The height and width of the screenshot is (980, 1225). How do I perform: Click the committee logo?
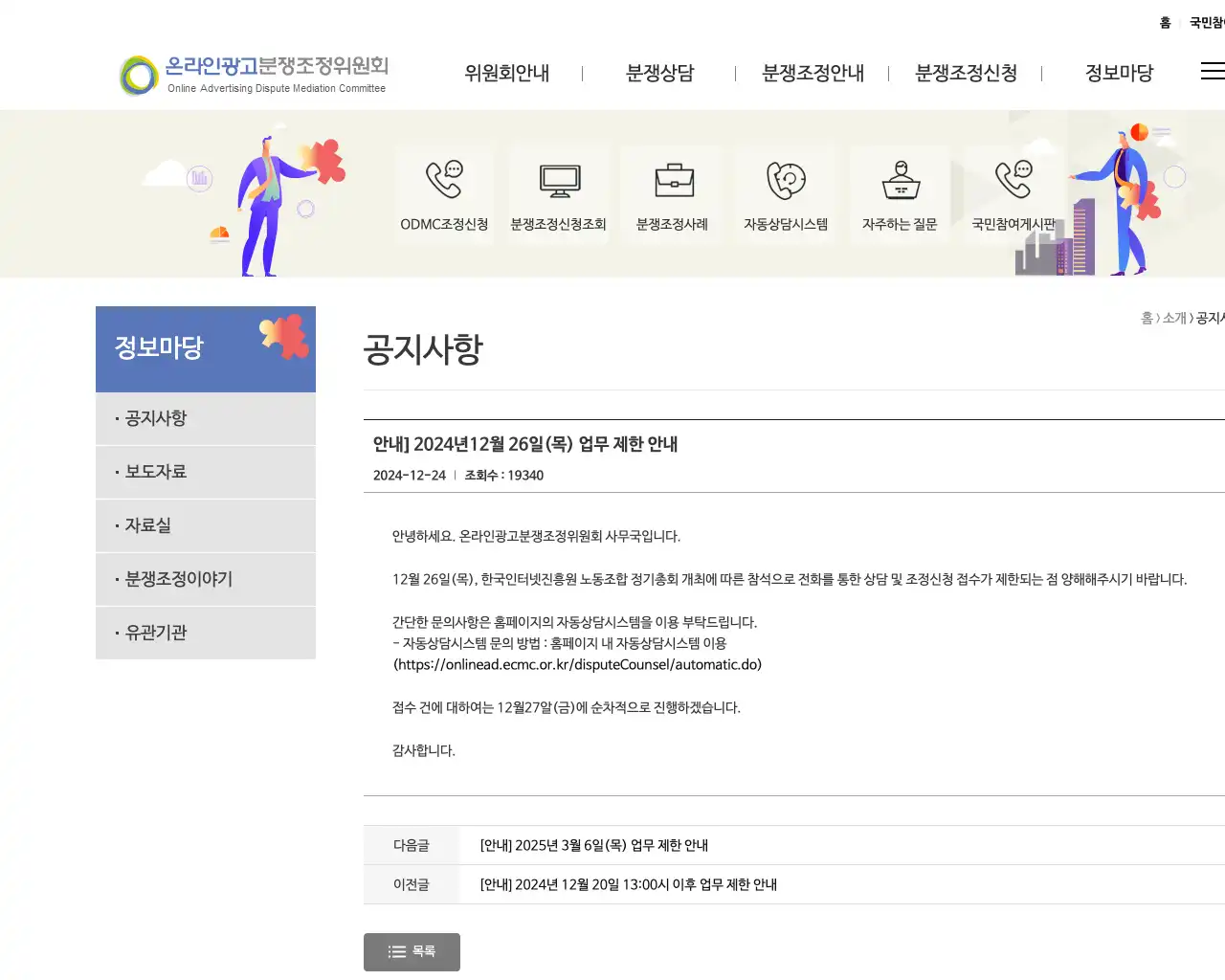click(253, 72)
